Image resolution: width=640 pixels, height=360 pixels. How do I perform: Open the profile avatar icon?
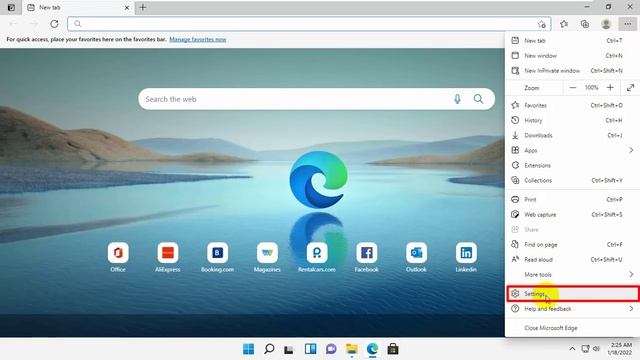click(606, 24)
